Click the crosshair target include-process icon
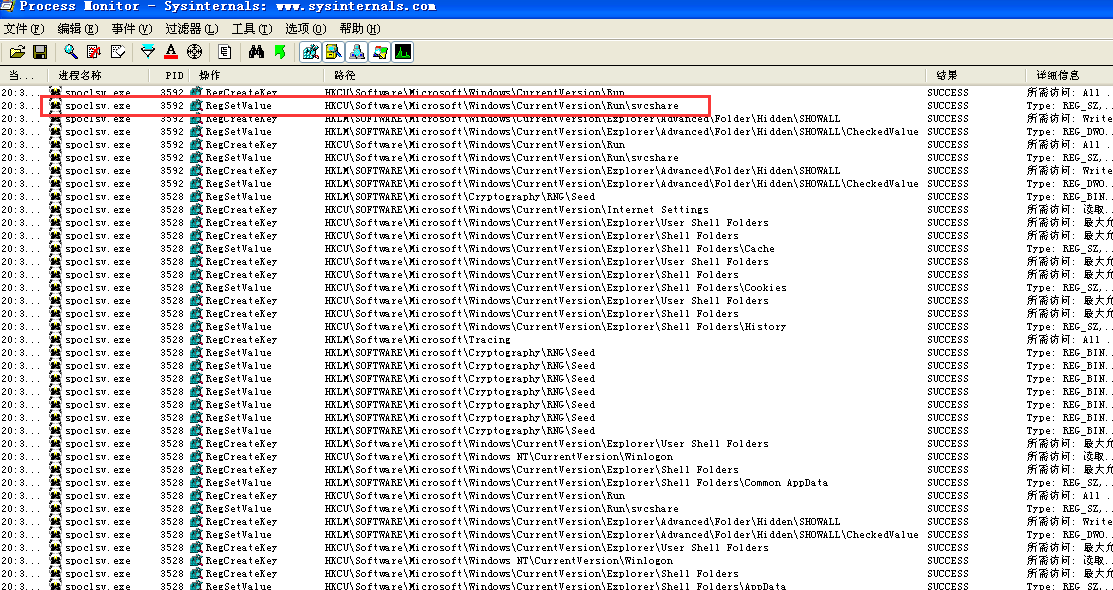Image resolution: width=1113 pixels, height=590 pixels. click(x=194, y=51)
